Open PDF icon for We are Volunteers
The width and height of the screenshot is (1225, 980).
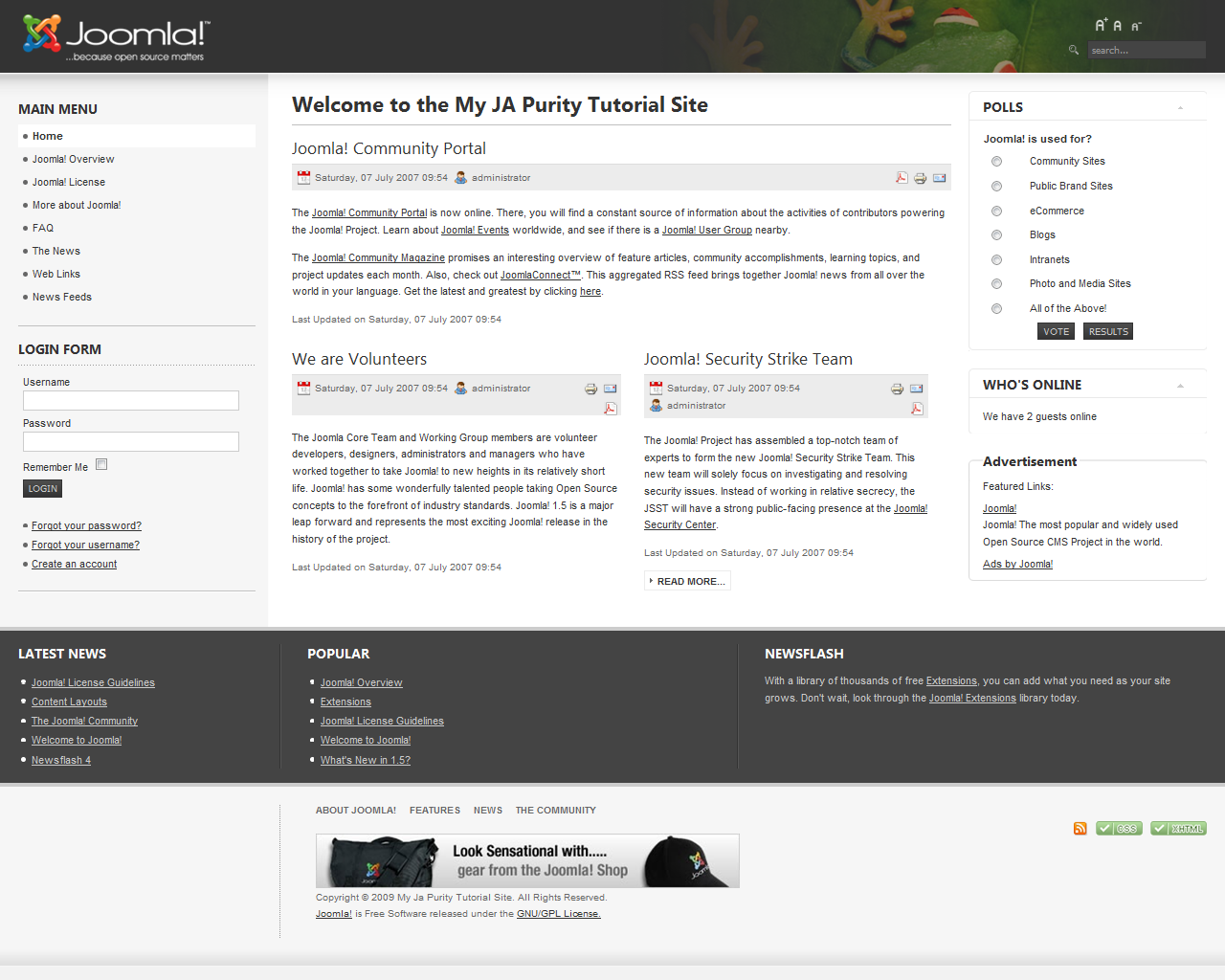point(611,409)
